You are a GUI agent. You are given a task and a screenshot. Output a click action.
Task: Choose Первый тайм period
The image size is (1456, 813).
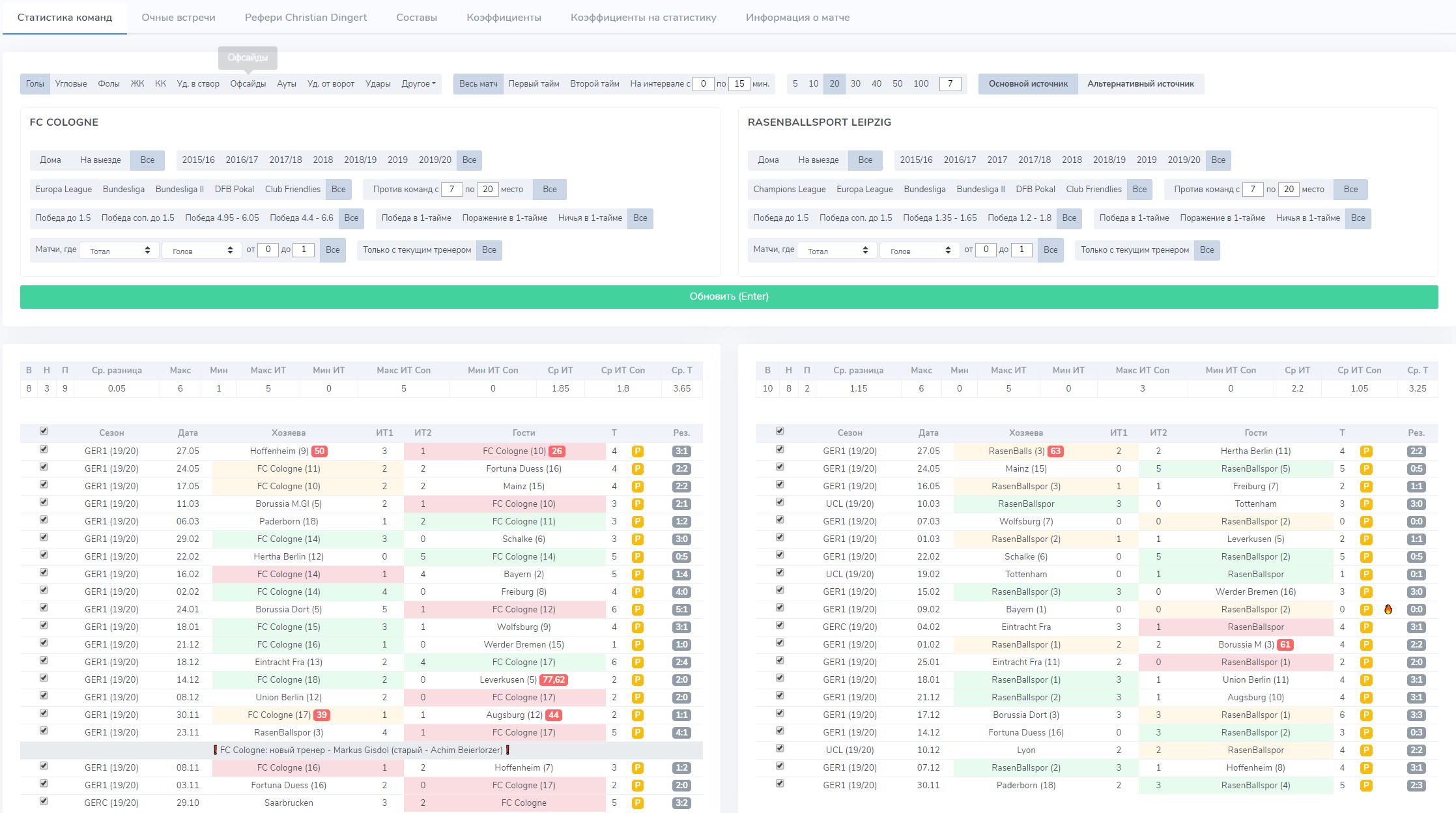[x=534, y=83]
